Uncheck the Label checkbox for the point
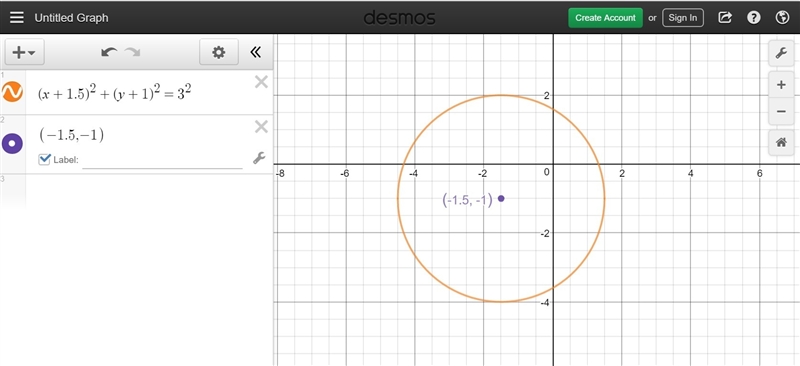 point(44,159)
